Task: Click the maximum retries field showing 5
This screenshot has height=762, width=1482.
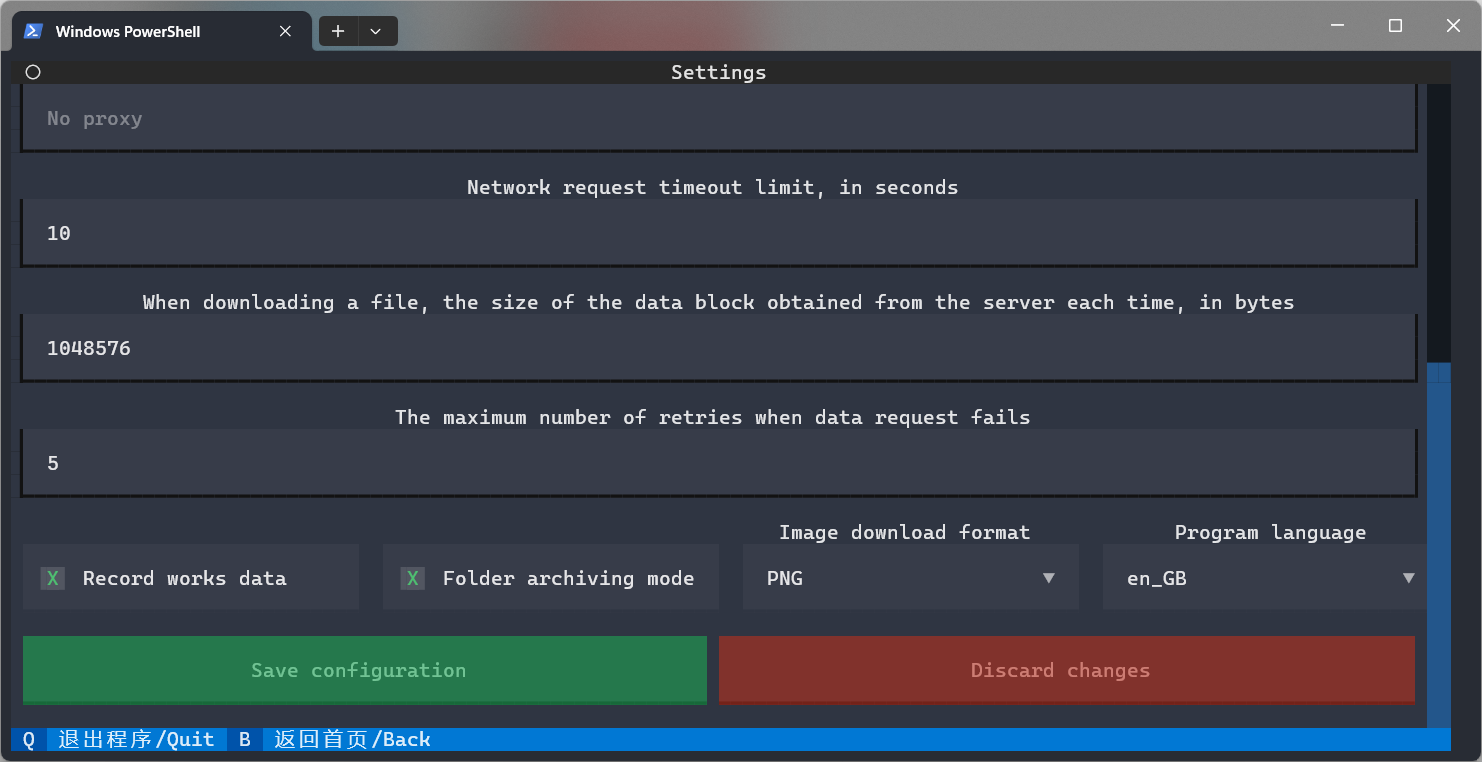Action: tap(718, 463)
